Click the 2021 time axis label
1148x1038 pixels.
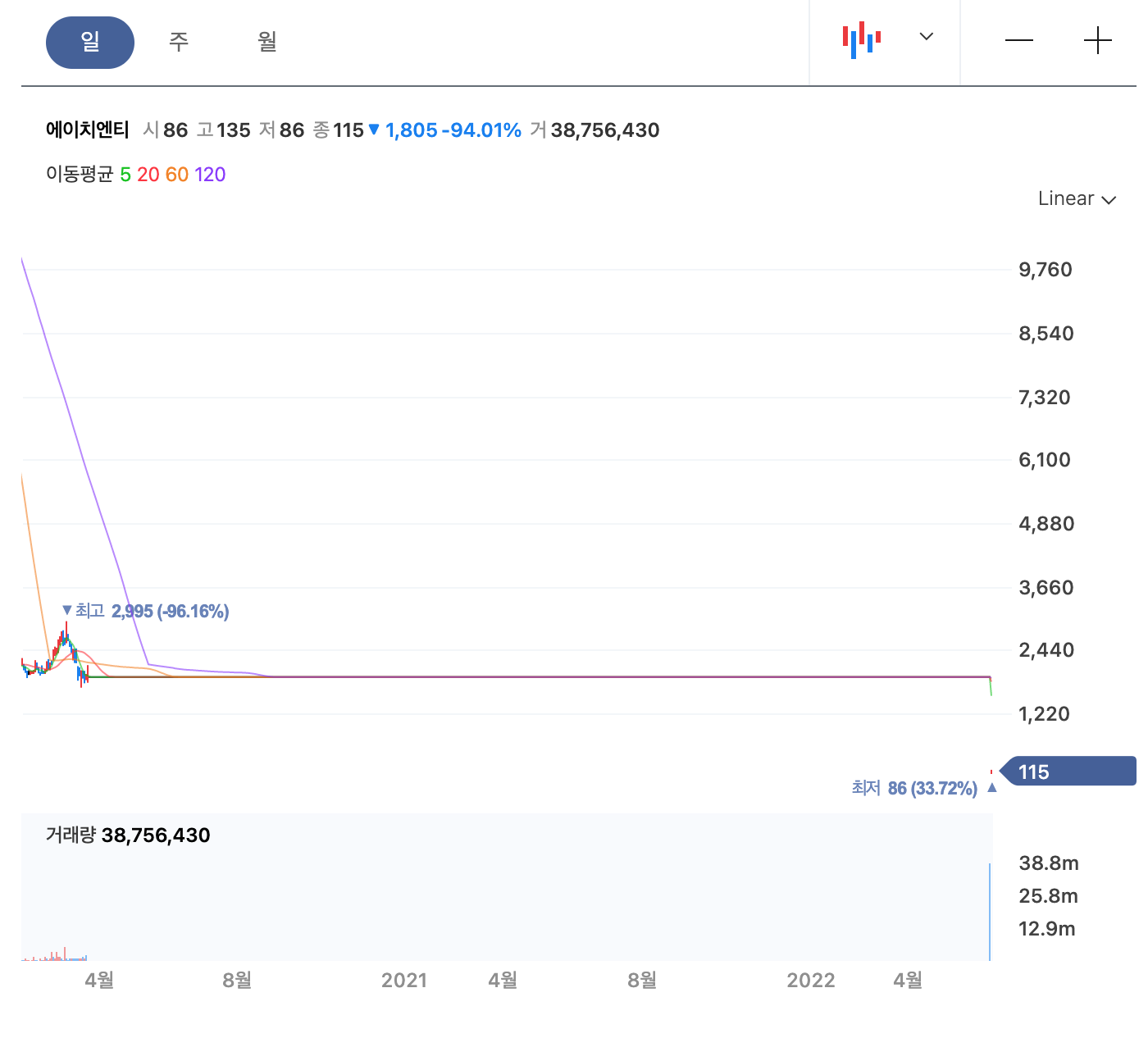(x=404, y=981)
